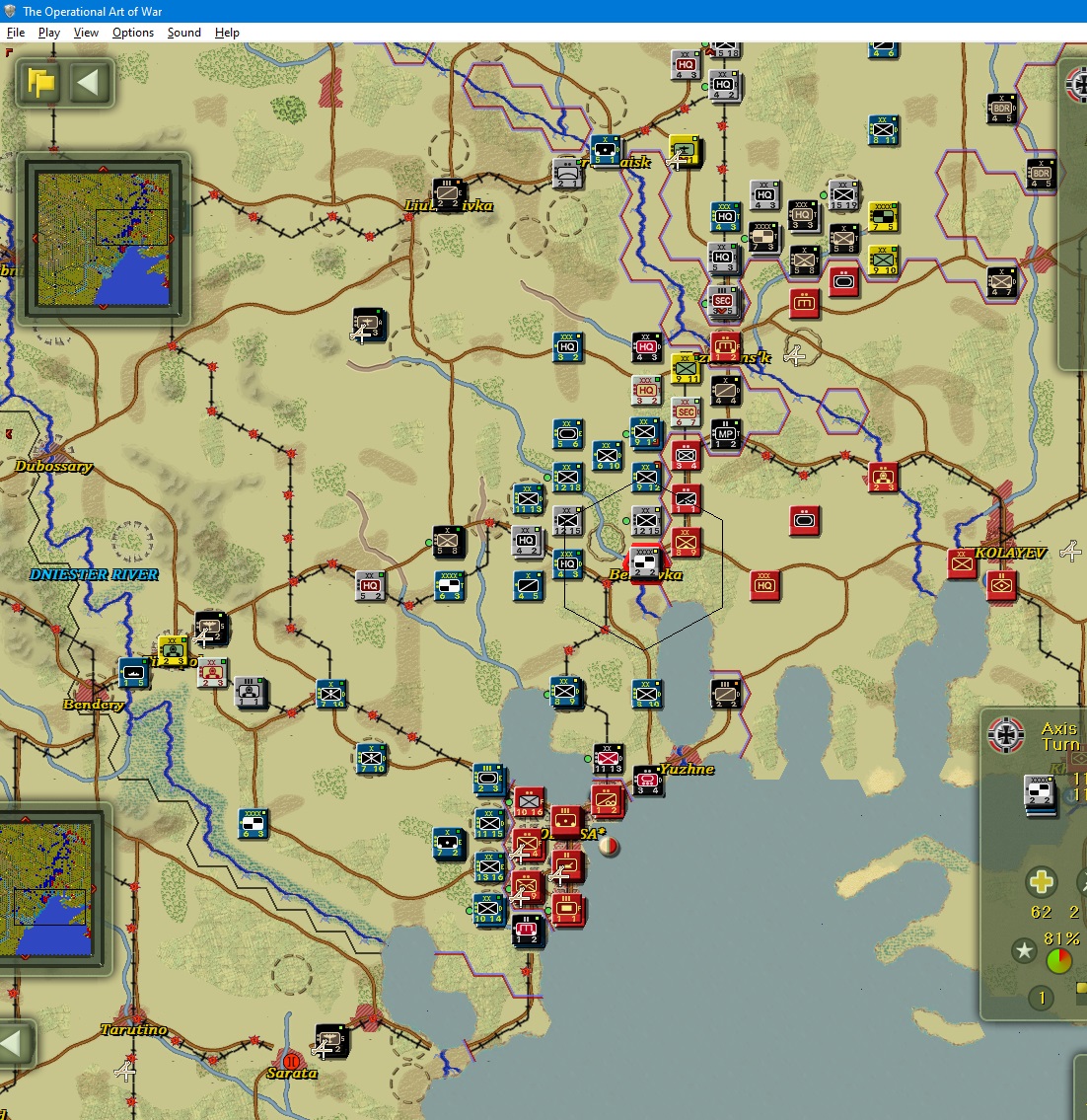This screenshot has height=1120, width=1087.
Task: Select the red artillery 1-2 unit at Voznesensk
Action: [726, 347]
